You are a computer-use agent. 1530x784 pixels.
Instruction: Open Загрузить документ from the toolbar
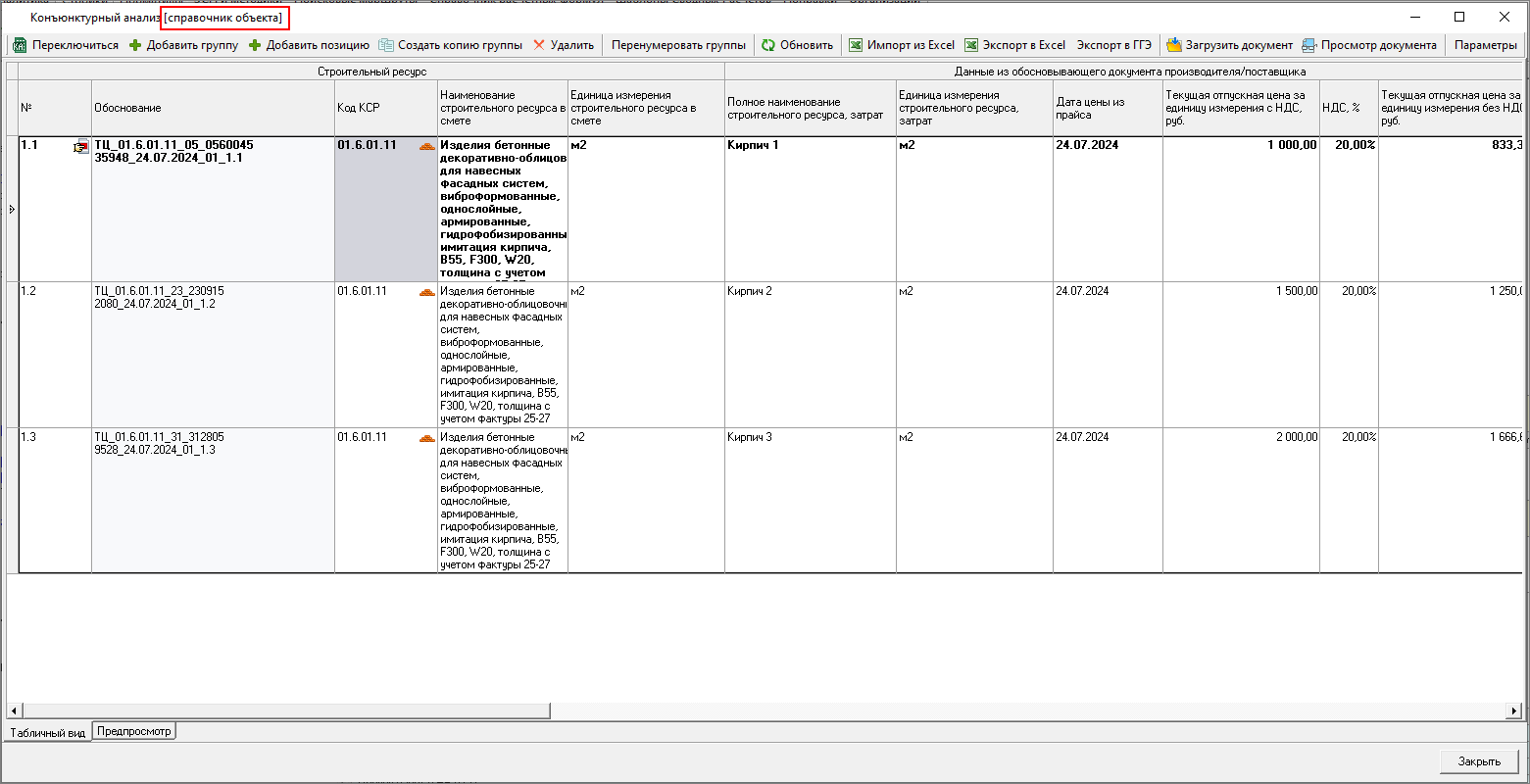click(1173, 45)
